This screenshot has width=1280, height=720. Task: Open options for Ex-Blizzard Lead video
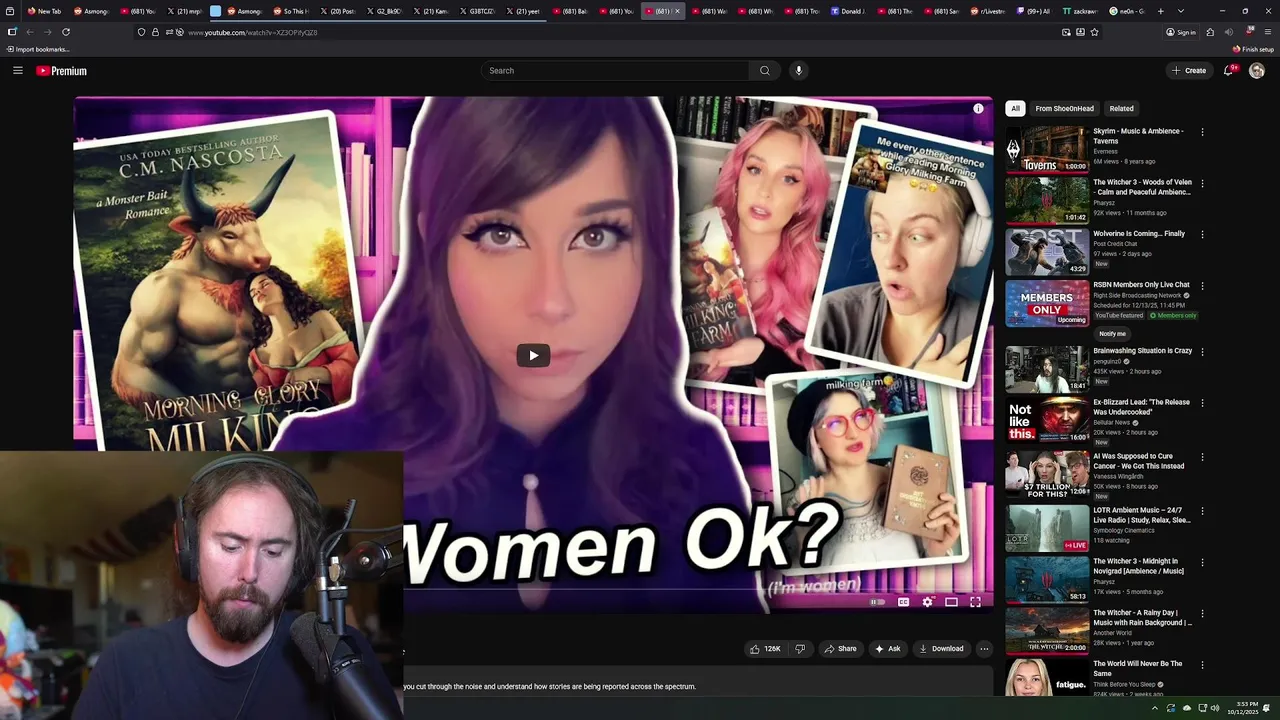click(1202, 403)
